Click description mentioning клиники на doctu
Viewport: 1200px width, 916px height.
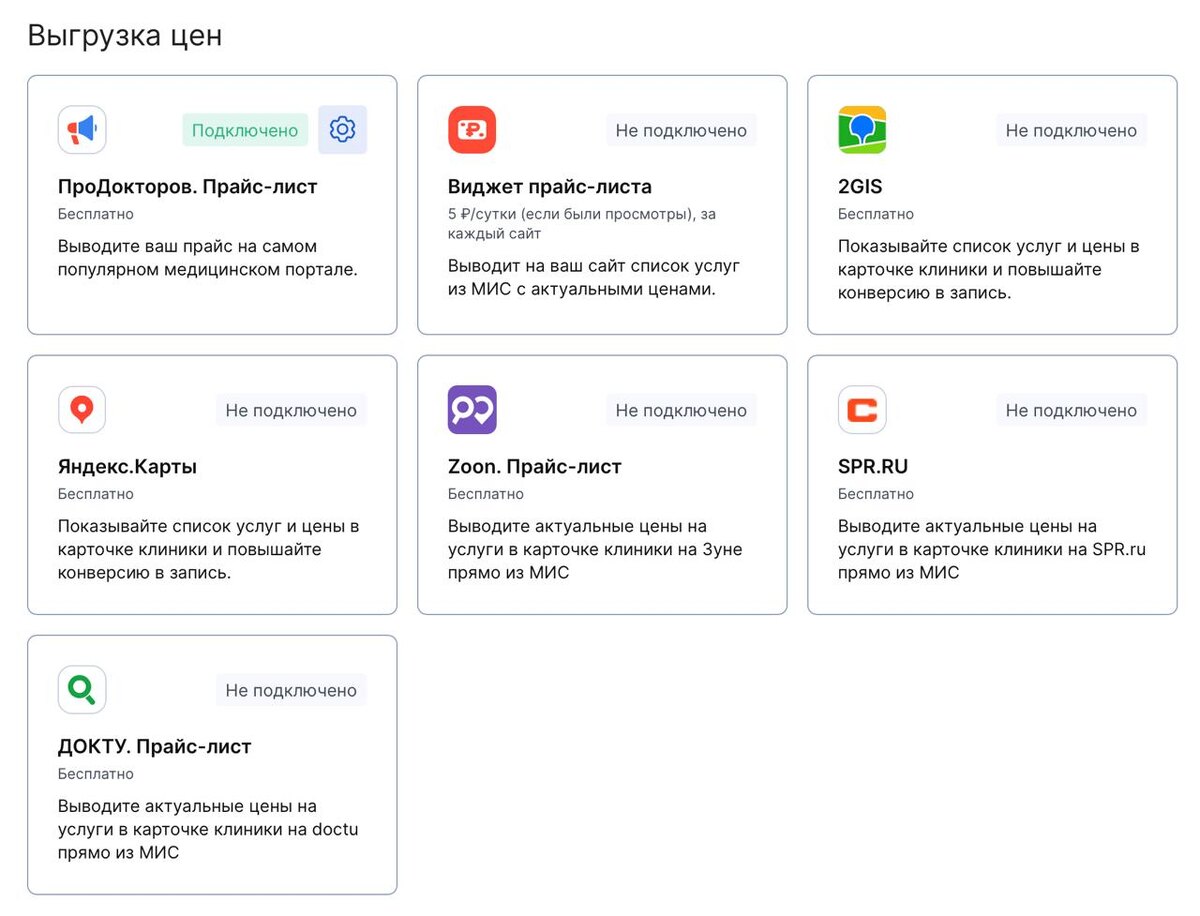click(x=208, y=830)
